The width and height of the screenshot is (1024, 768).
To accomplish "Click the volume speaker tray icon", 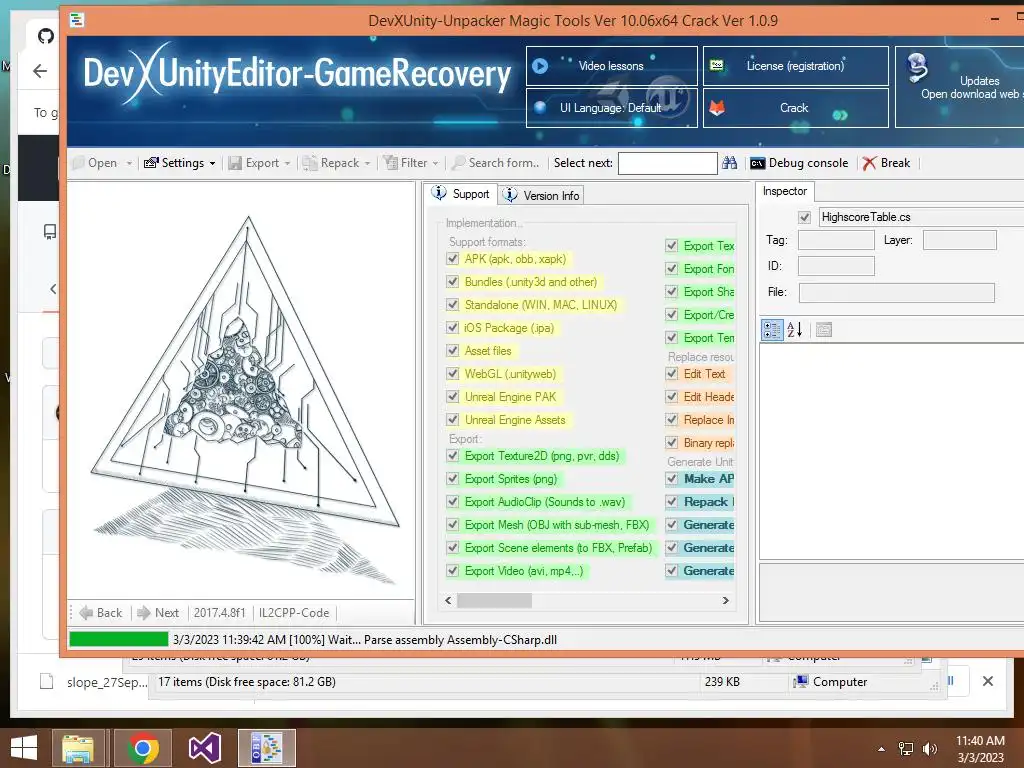I will pyautogui.click(x=929, y=749).
